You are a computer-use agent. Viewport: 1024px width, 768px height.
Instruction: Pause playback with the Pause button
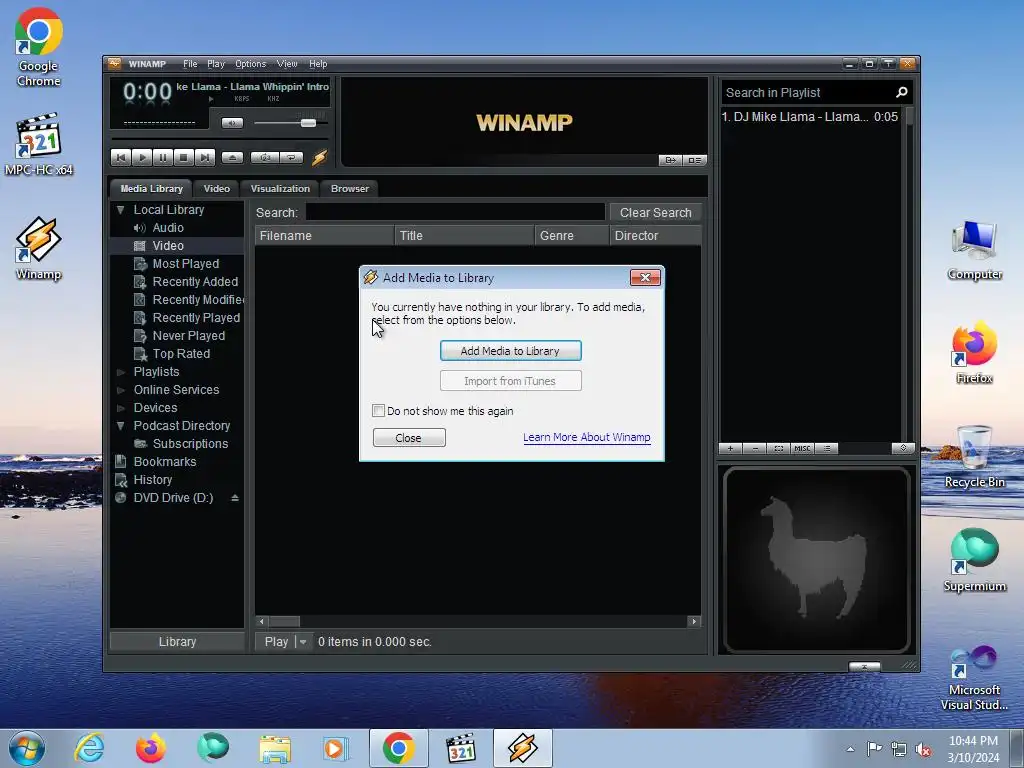click(x=163, y=157)
